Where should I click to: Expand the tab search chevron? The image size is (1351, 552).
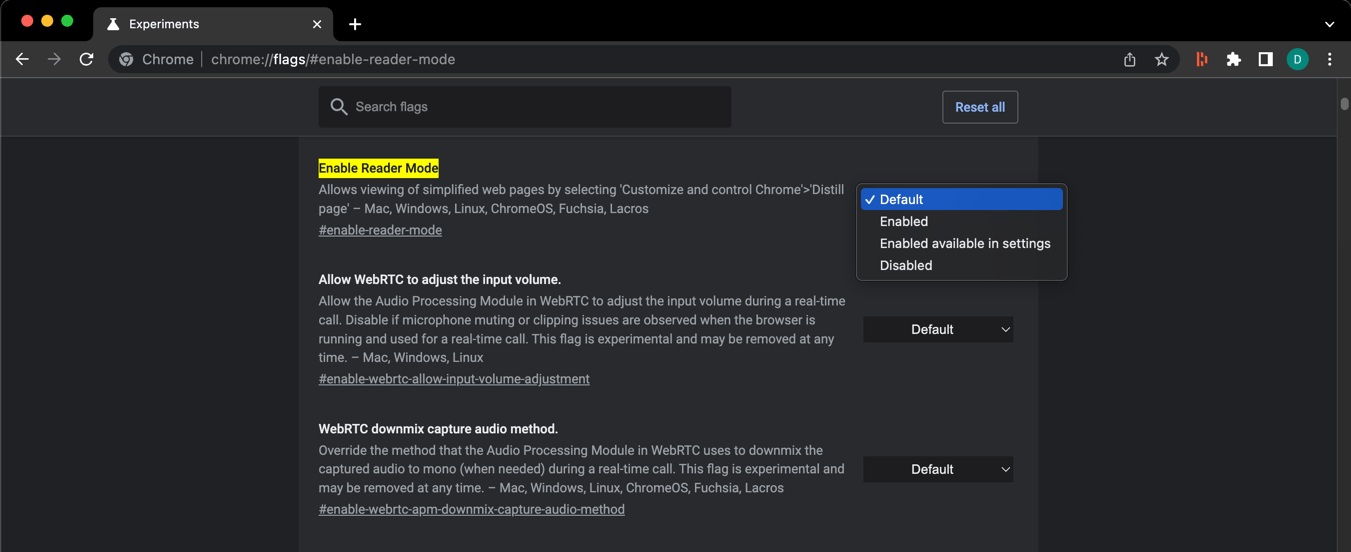1329,24
